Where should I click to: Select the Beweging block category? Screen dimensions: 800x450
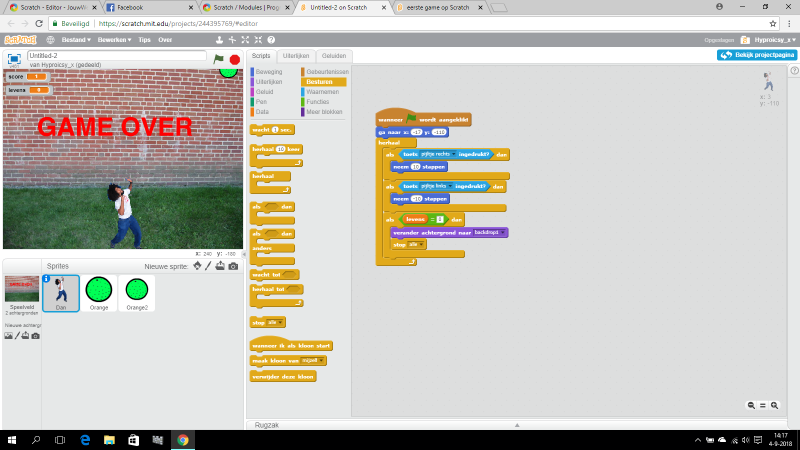(x=268, y=72)
